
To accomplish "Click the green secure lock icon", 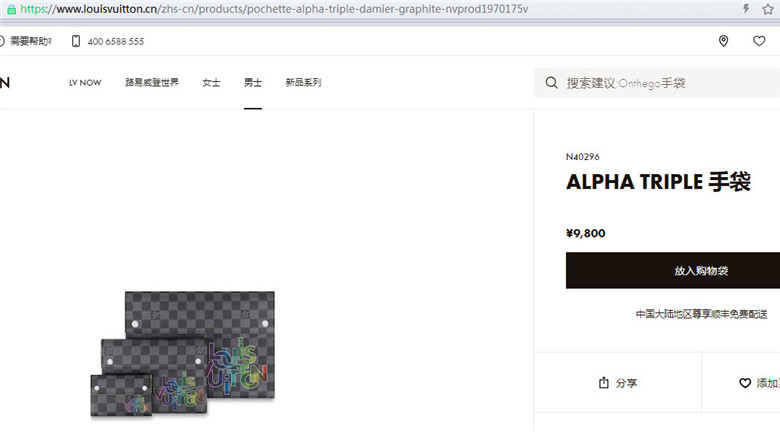I will (11, 9).
